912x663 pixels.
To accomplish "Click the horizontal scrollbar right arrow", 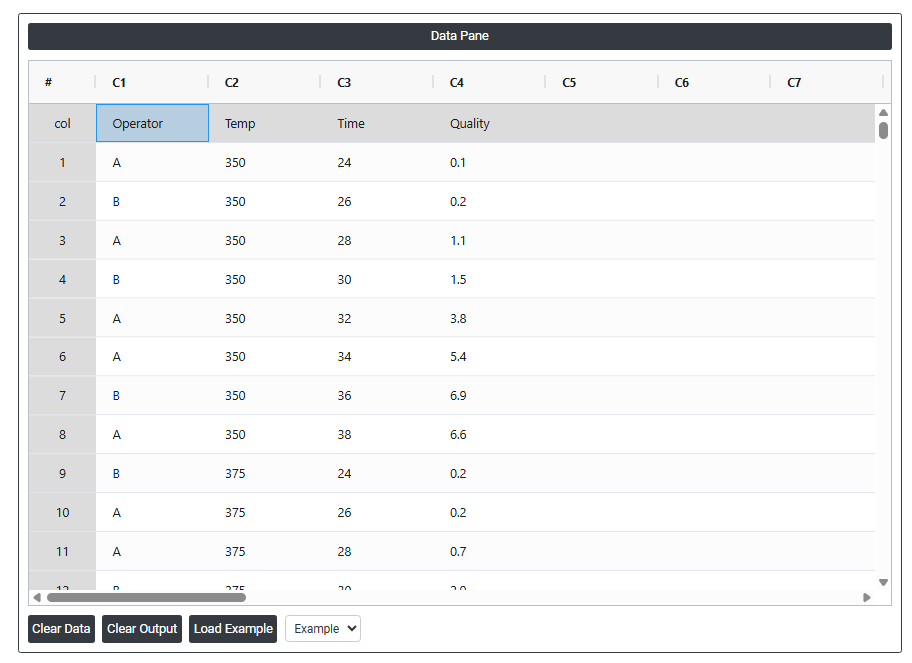I will pyautogui.click(x=867, y=597).
